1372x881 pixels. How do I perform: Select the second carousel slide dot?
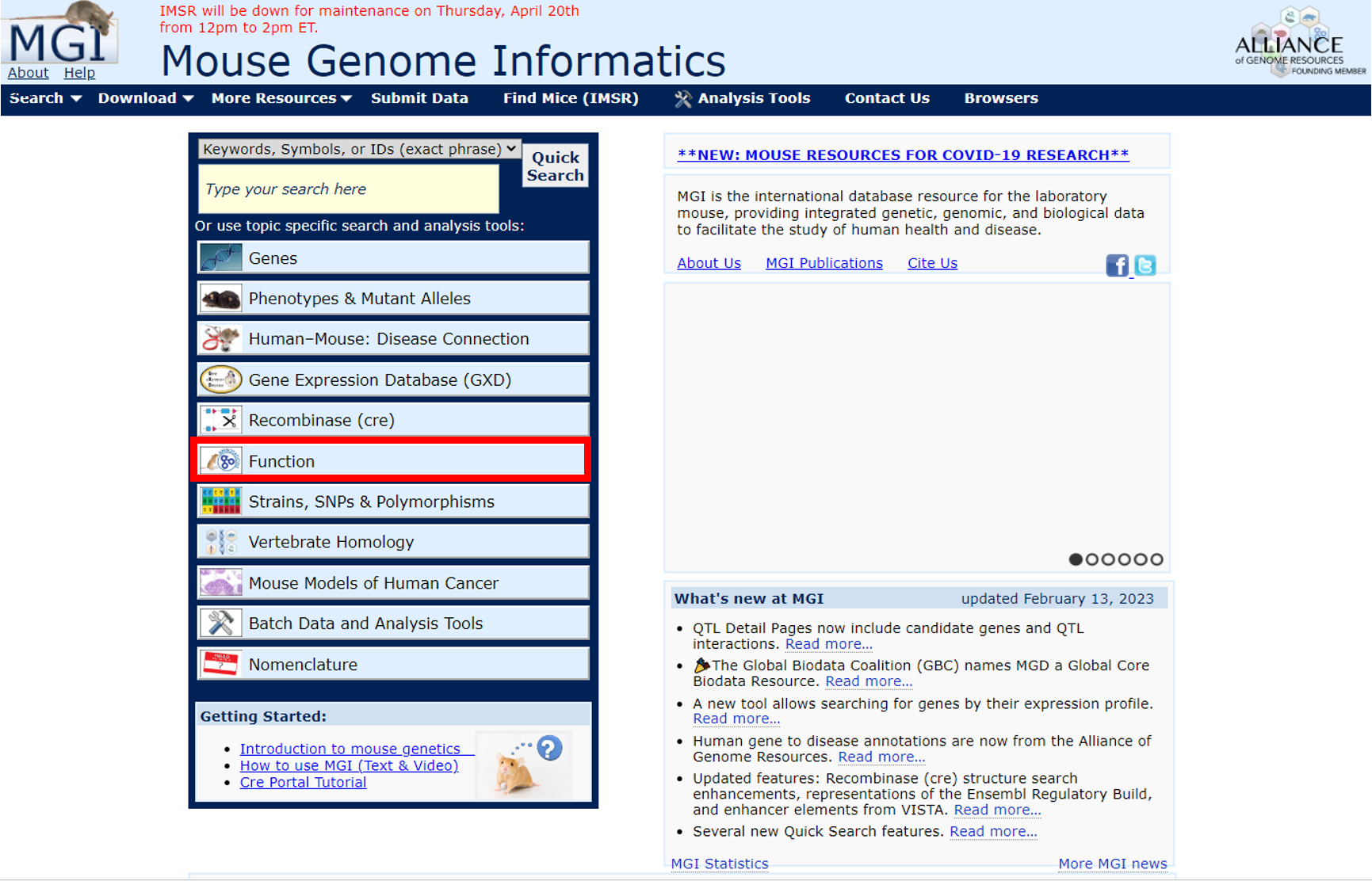tap(1092, 559)
